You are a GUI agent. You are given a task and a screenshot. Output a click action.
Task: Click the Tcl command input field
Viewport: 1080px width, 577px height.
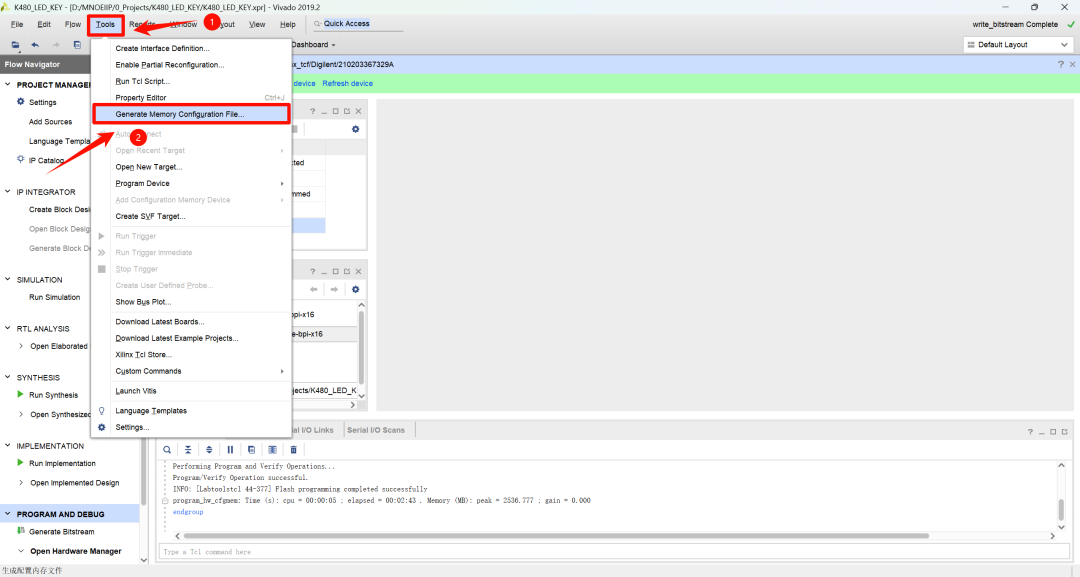[400, 551]
